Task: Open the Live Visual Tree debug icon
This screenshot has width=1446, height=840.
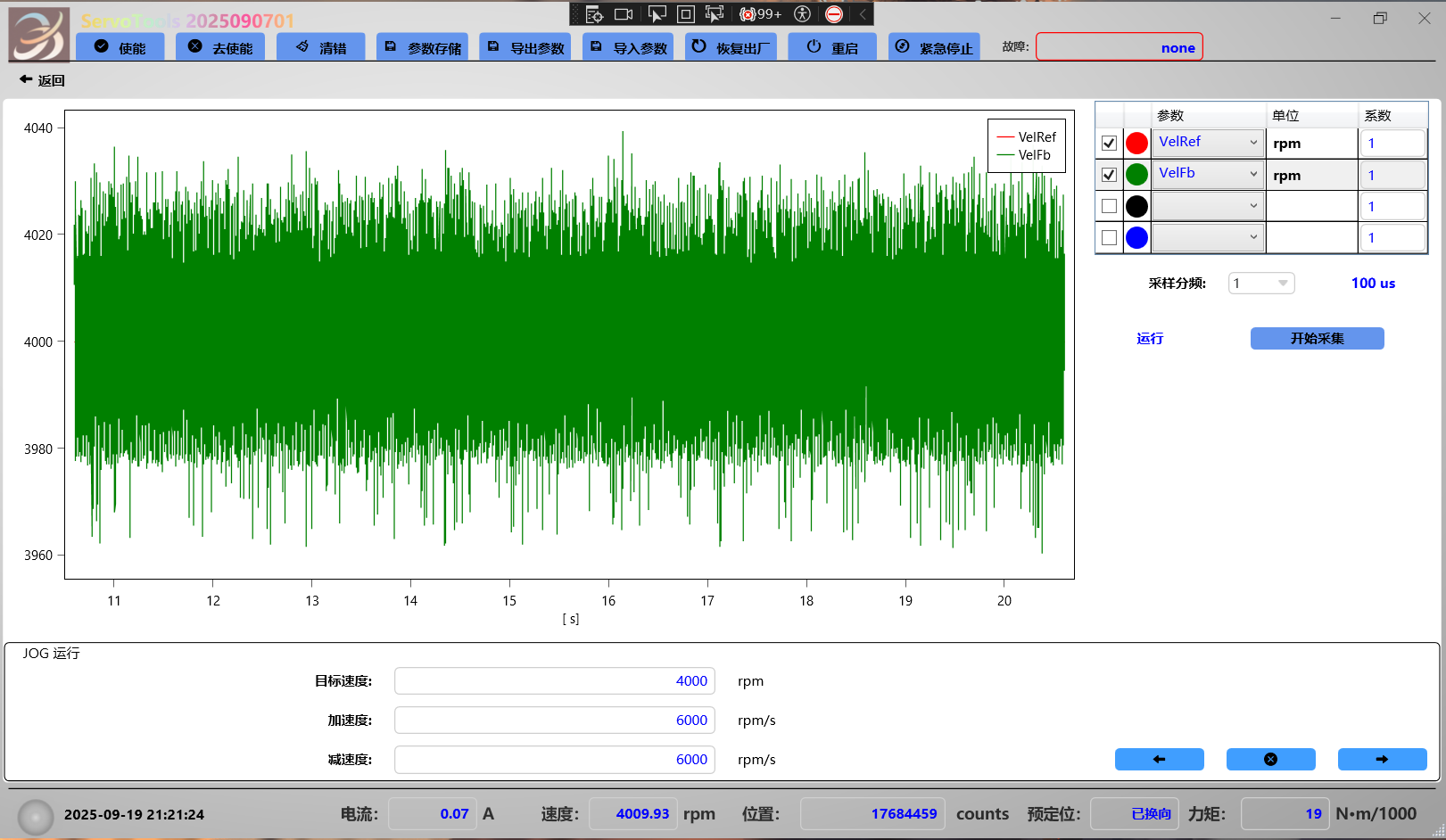Action: click(594, 14)
